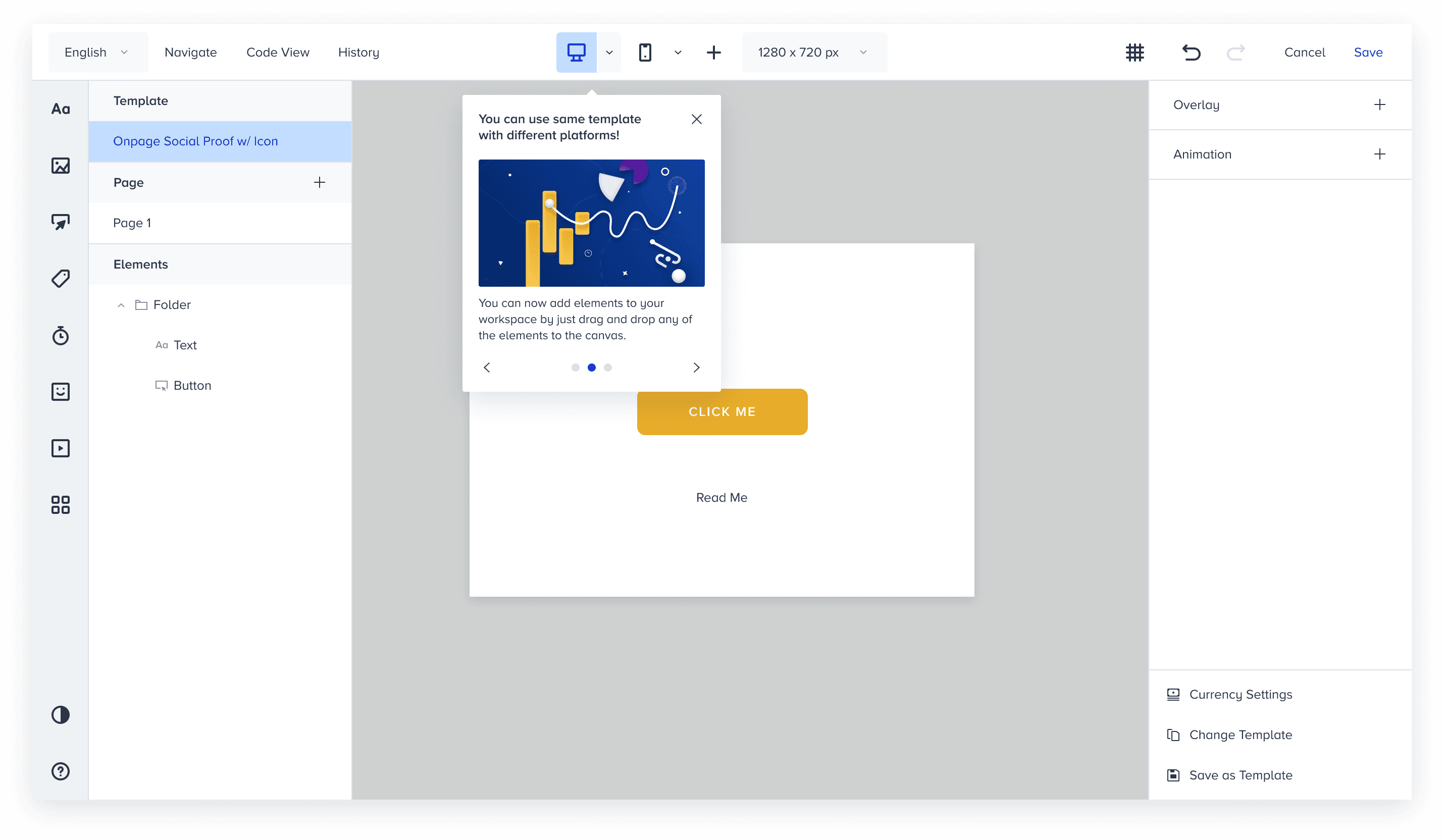Collapse the Folder tree item

click(x=121, y=305)
